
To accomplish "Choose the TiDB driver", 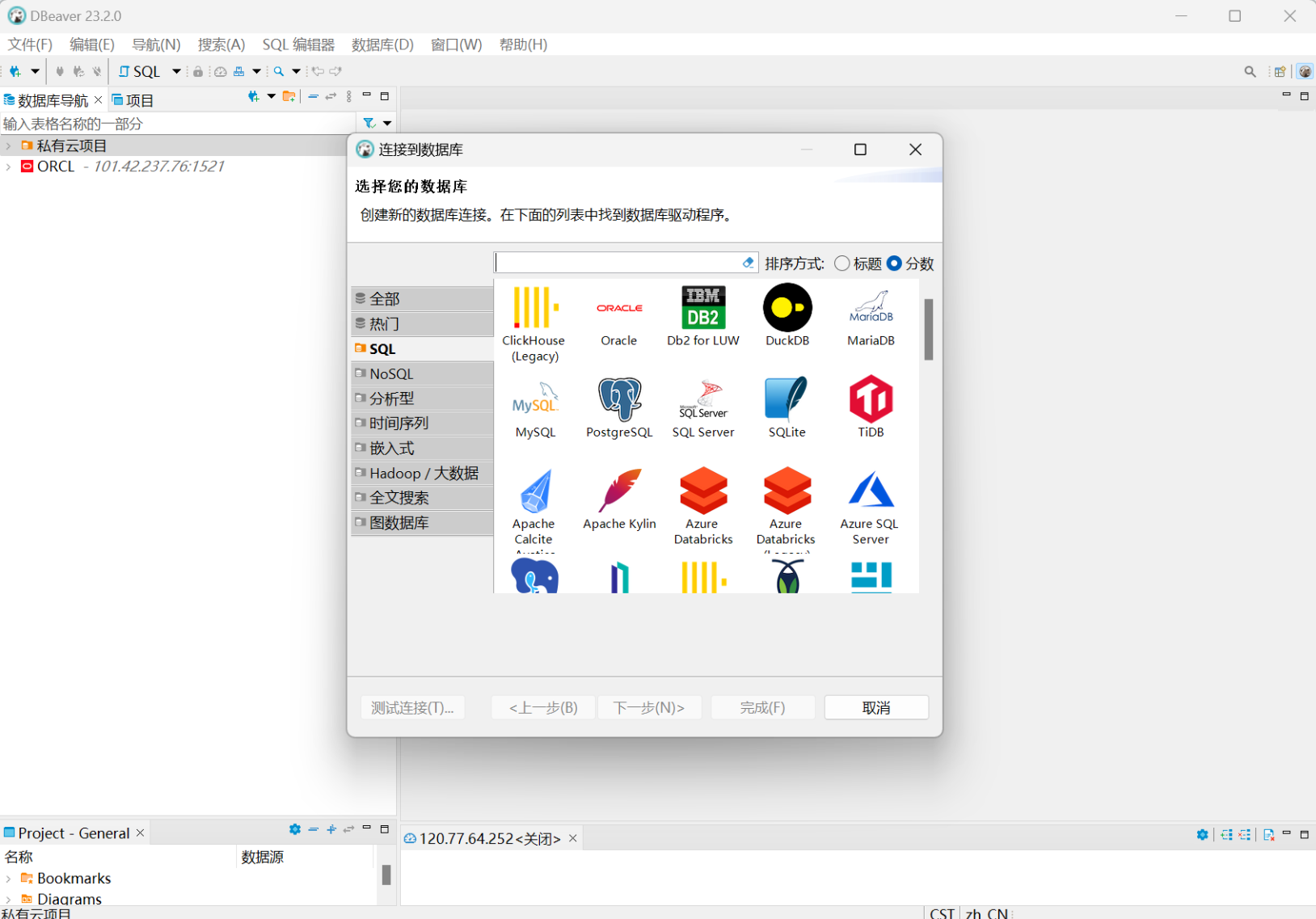I will click(871, 408).
